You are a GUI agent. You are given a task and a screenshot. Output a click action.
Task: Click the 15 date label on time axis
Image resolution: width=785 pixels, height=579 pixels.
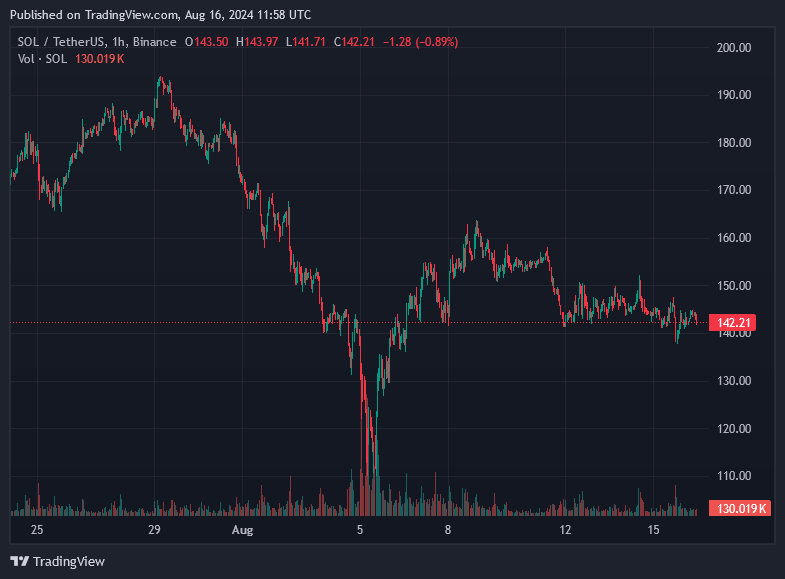pos(653,529)
